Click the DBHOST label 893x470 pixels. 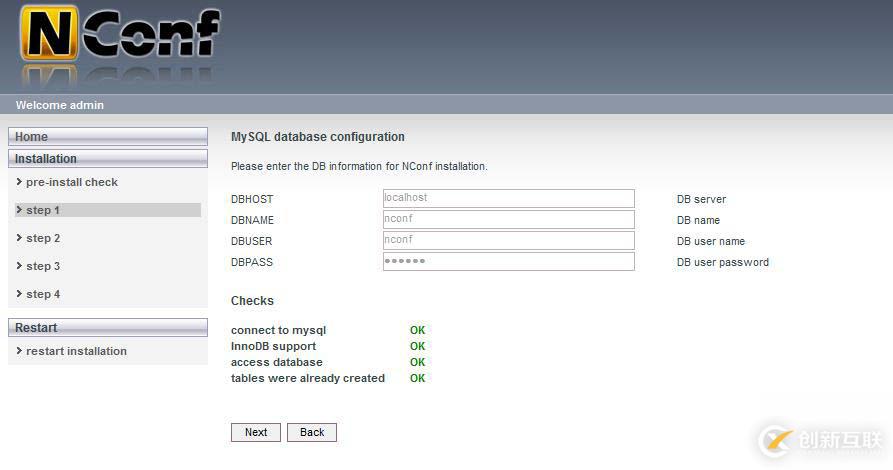pyautogui.click(x=252, y=199)
